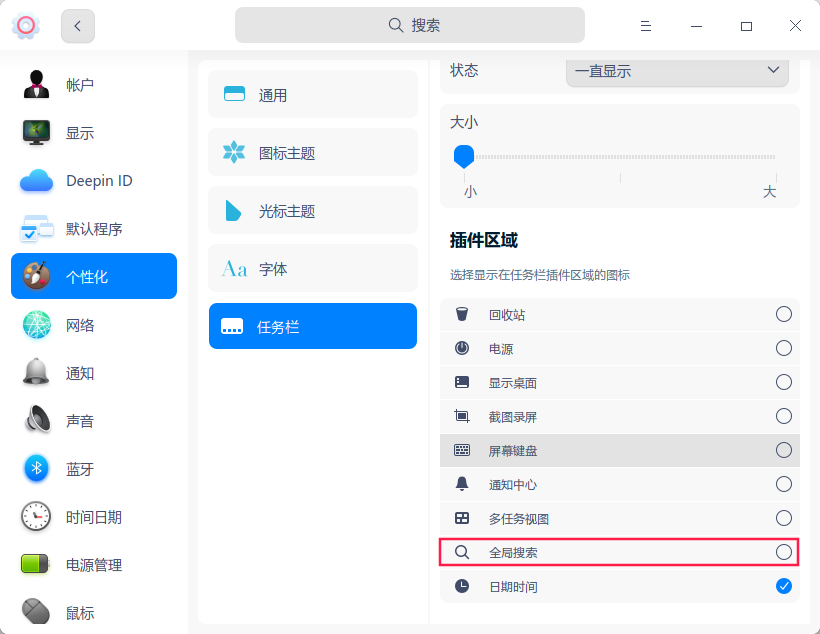Image resolution: width=820 pixels, height=634 pixels.
Task: Enable the screen keyboard (屏幕键盘) plugin
Action: (784, 450)
